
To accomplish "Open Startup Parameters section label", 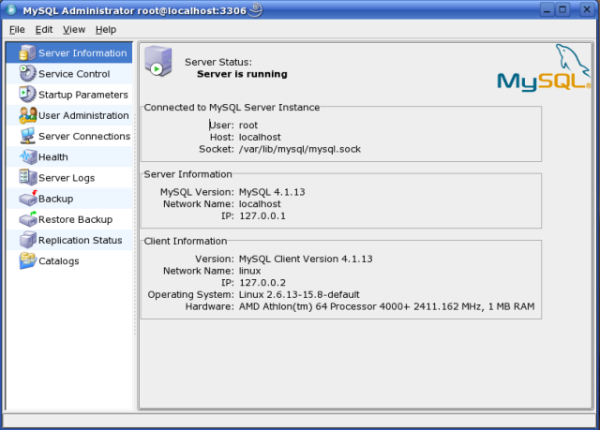I will (83, 94).
